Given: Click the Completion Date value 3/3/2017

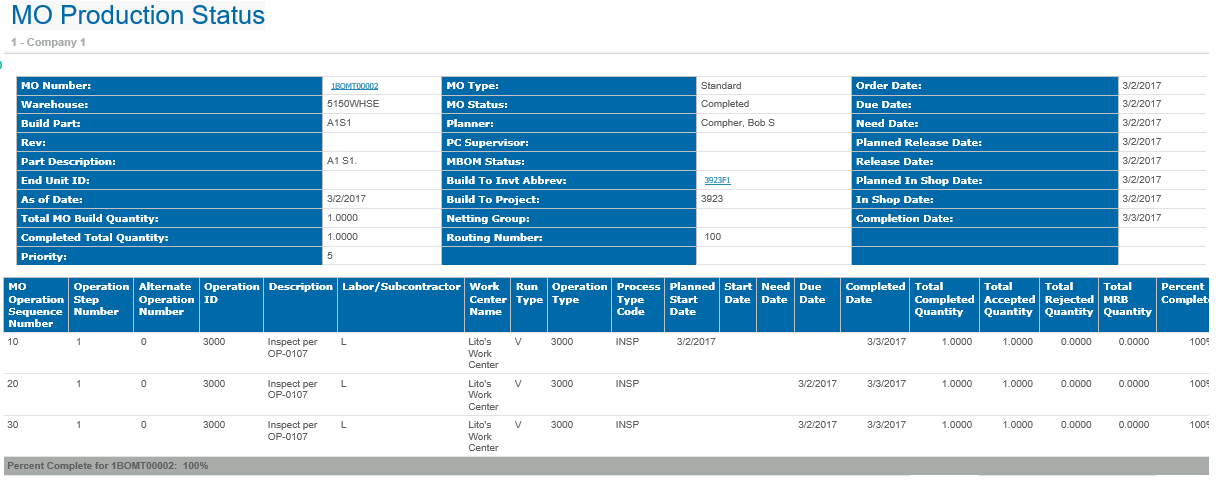Looking at the screenshot, I should pyautogui.click(x=1141, y=218).
